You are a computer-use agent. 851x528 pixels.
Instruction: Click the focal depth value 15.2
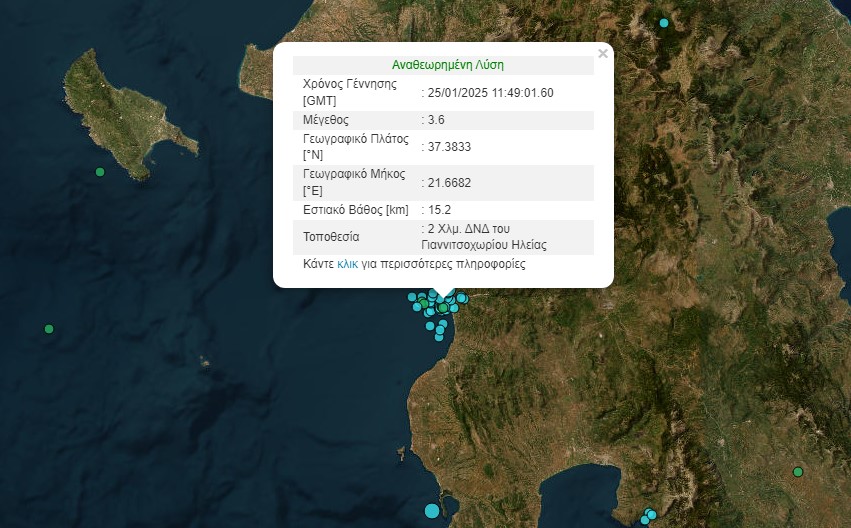tap(439, 210)
